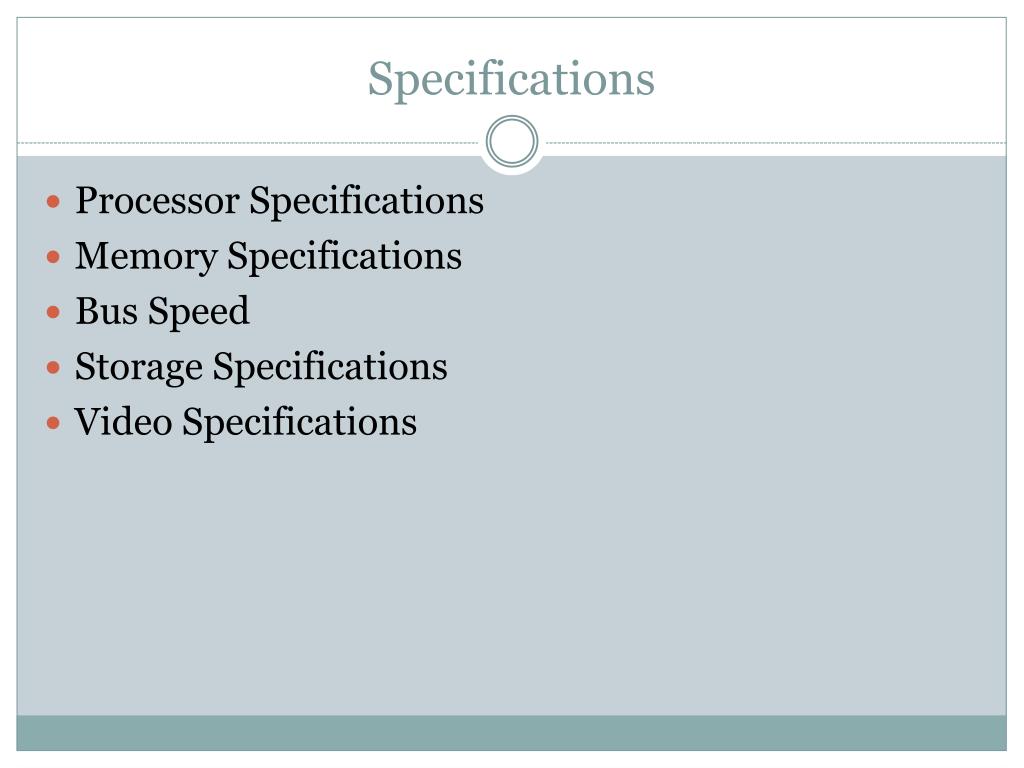
Task: Click the orange bullet beside Video Specifications
Action: 54,423
